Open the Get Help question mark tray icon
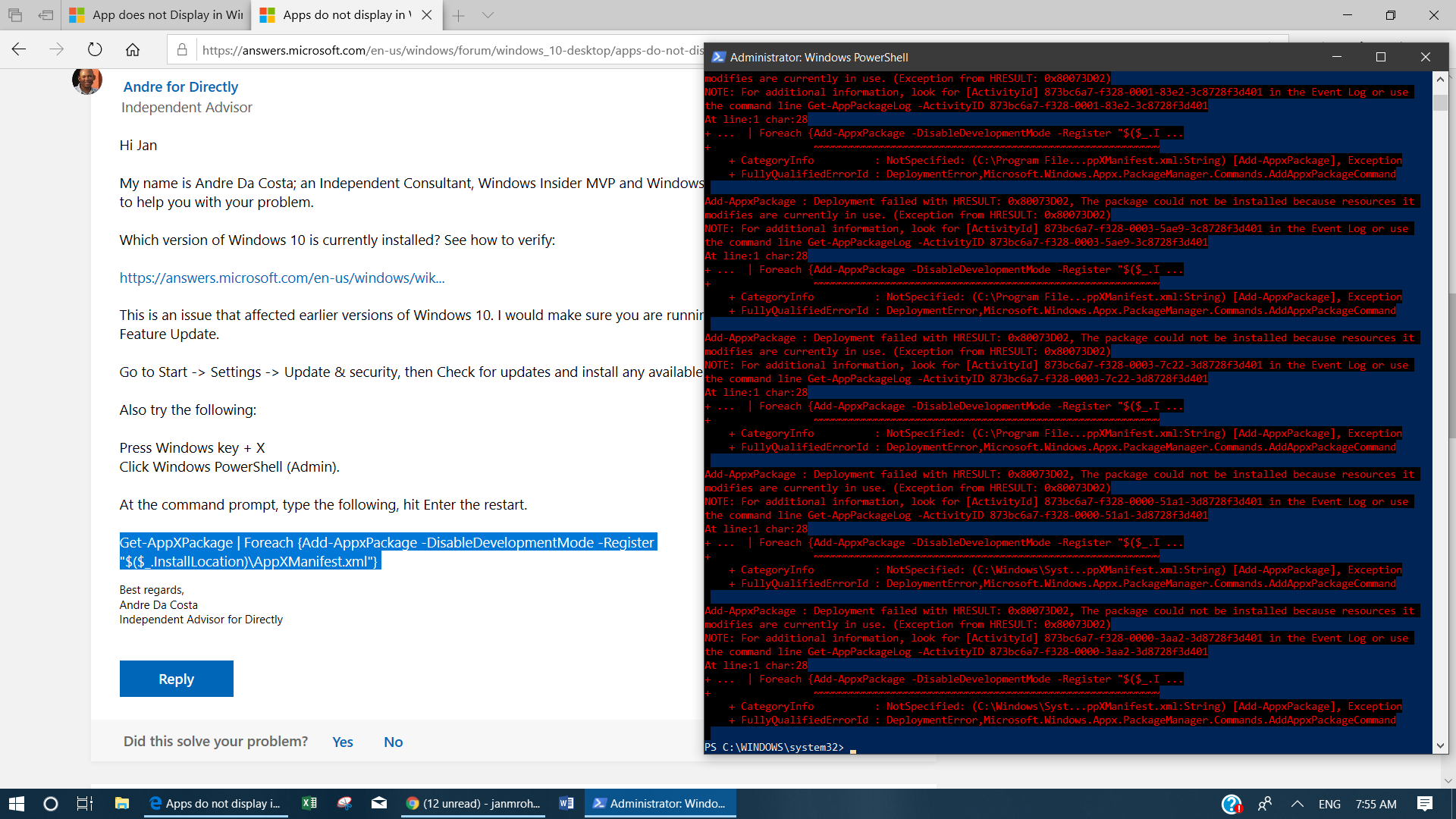The height and width of the screenshot is (819, 1456). (x=1232, y=804)
